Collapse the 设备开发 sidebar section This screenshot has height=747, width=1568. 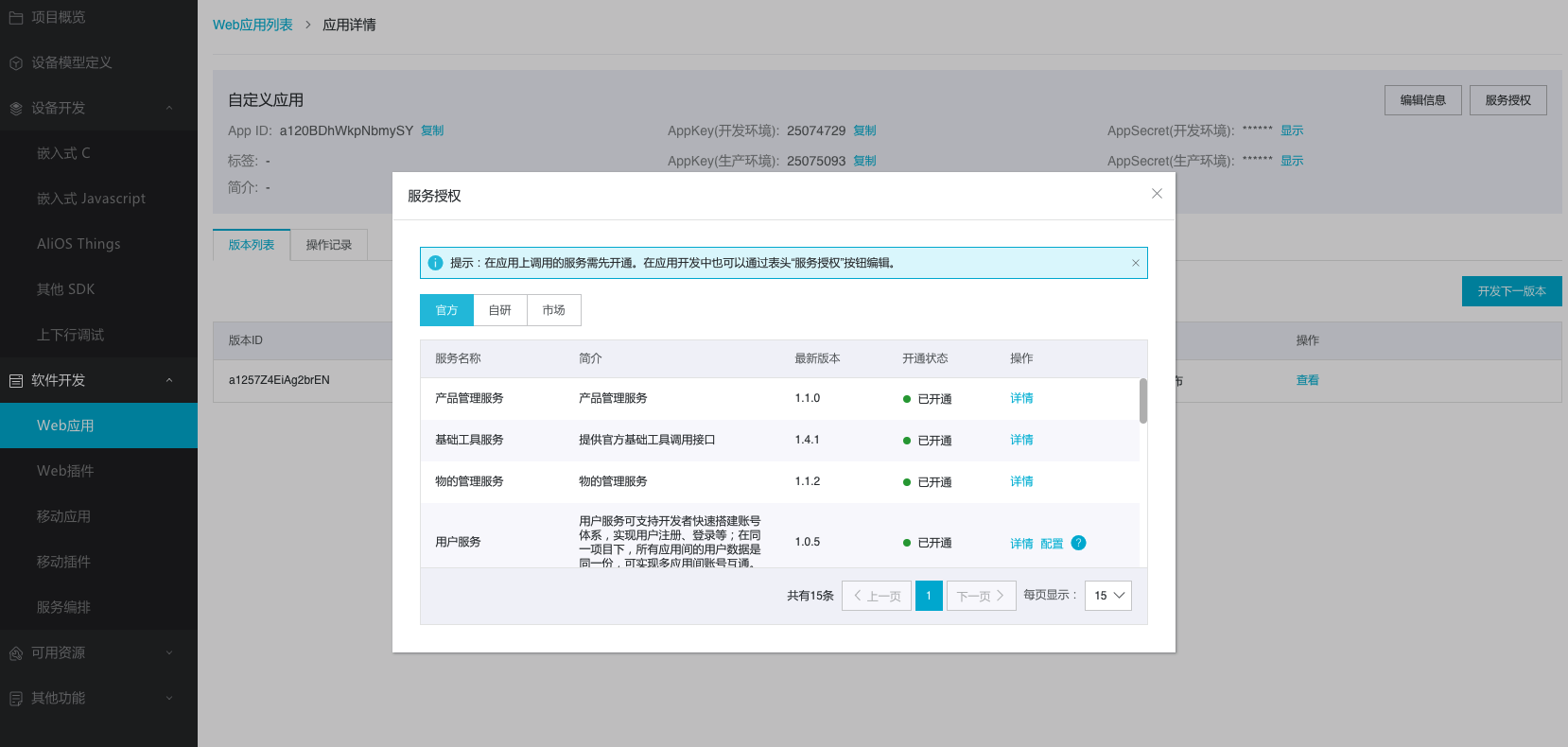pos(169,108)
